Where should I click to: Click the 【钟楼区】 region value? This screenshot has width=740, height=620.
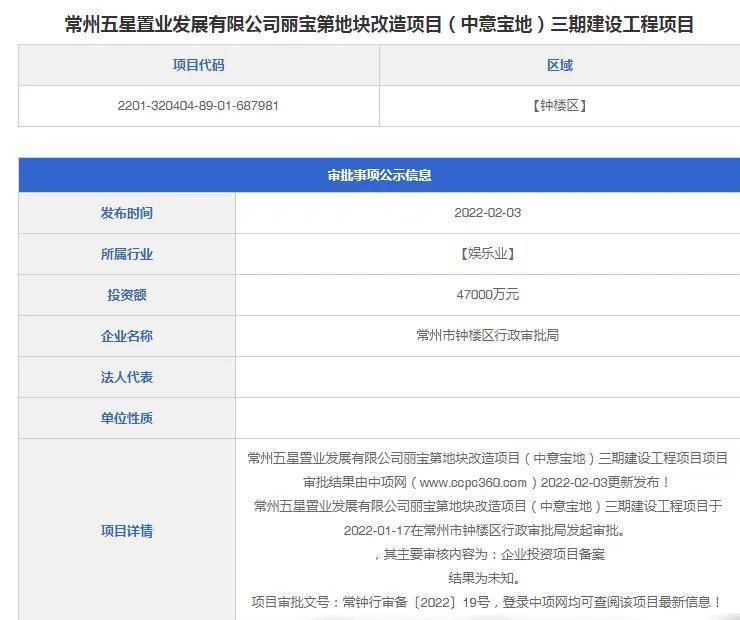[559, 105]
